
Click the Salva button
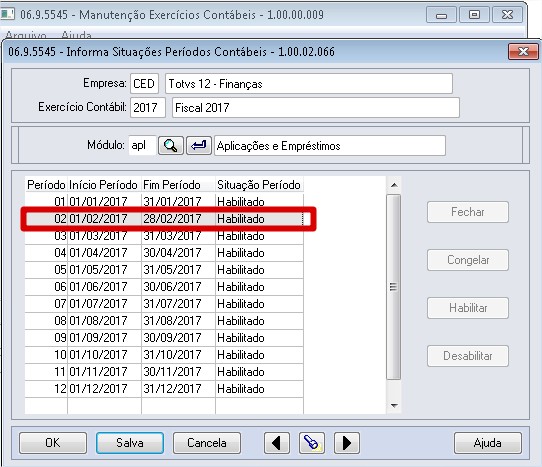point(130,443)
